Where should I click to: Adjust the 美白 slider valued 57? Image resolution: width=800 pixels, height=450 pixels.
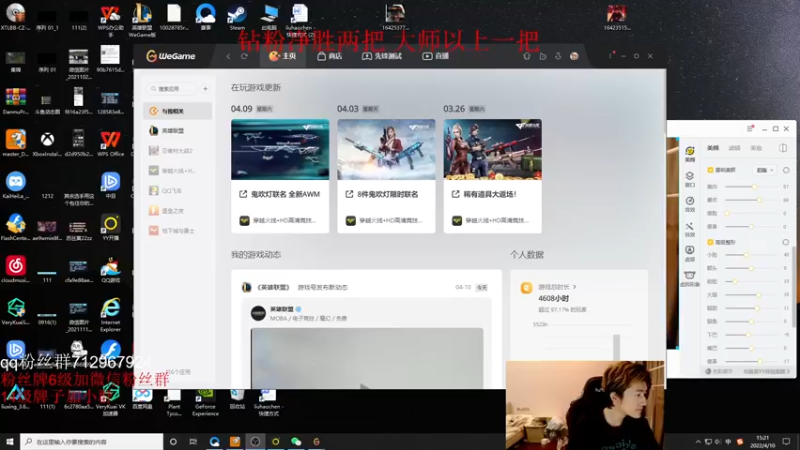(752, 187)
